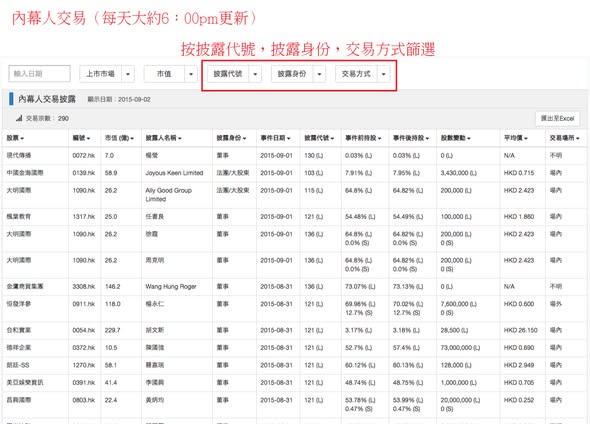Click the average price HKD 1.860
Screen dimensions: 590x424
point(519,216)
